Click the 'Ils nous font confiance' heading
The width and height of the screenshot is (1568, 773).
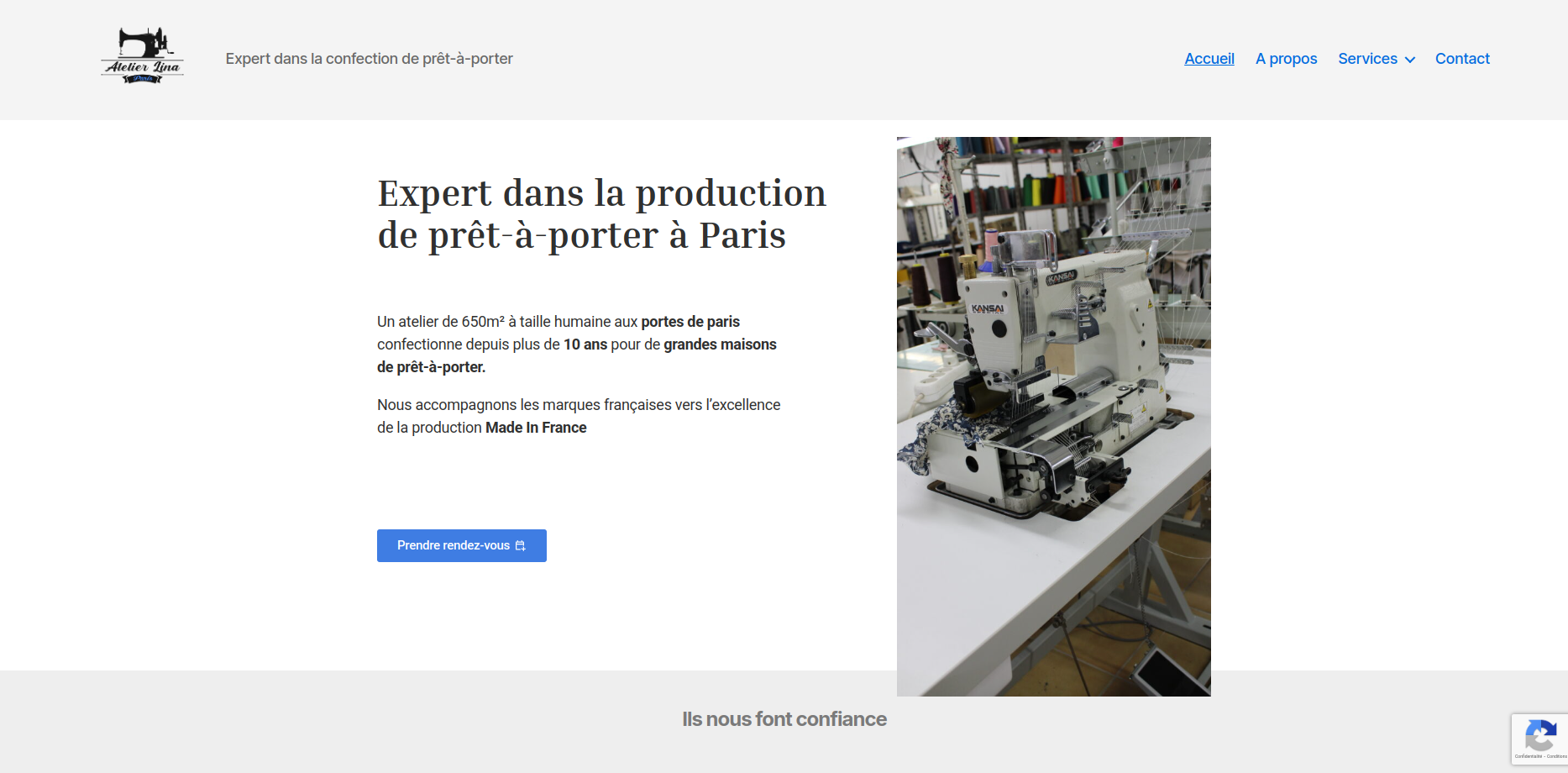[x=784, y=719]
